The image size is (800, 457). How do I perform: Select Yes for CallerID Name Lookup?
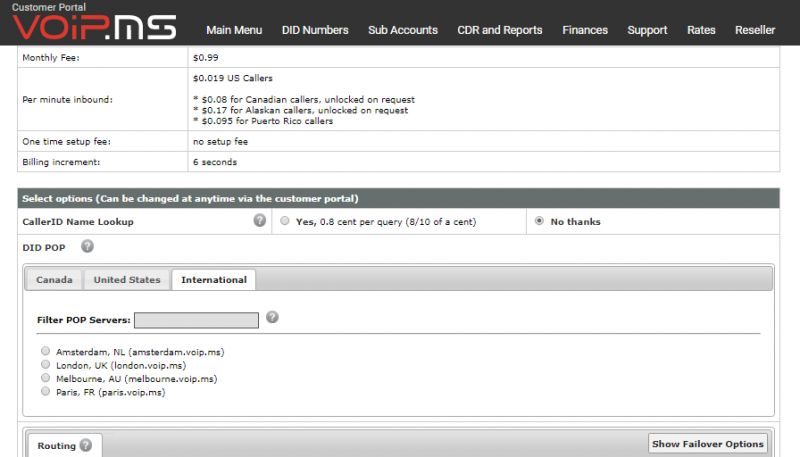pyautogui.click(x=285, y=221)
